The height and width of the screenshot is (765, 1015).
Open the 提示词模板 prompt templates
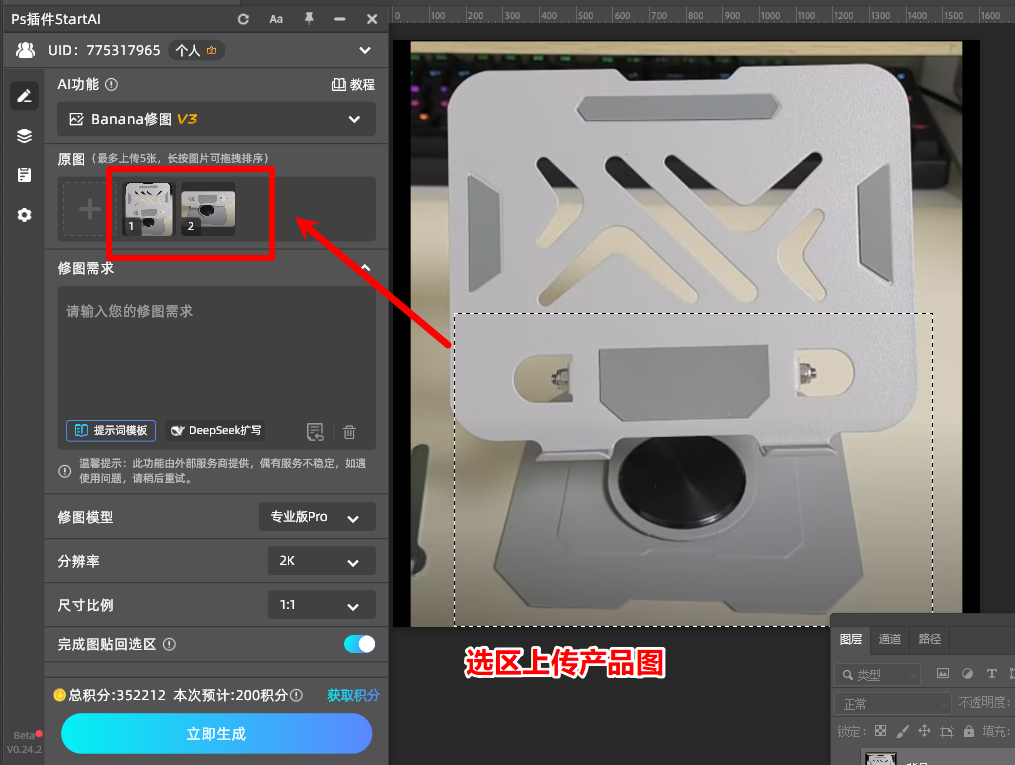tap(111, 430)
